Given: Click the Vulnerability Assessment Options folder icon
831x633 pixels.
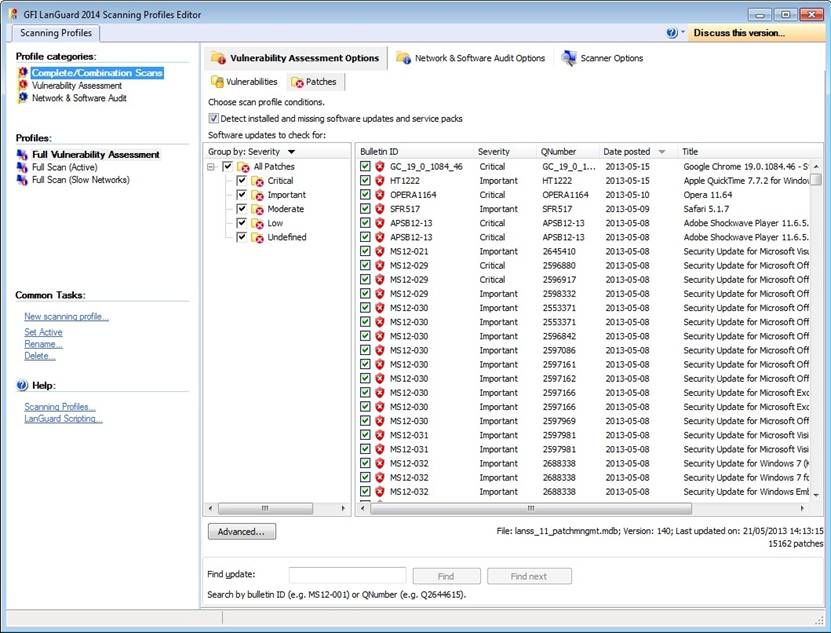Looking at the screenshot, I should coord(218,58).
